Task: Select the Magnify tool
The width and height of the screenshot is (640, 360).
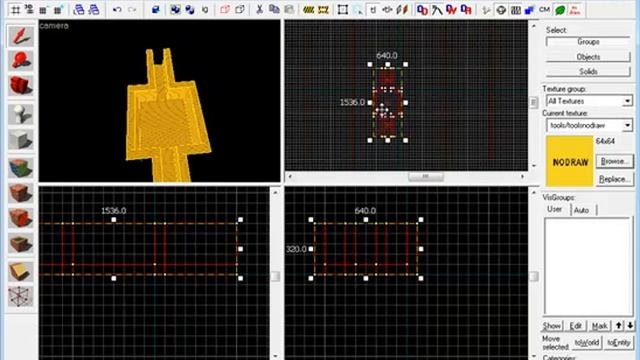Action: tap(20, 60)
